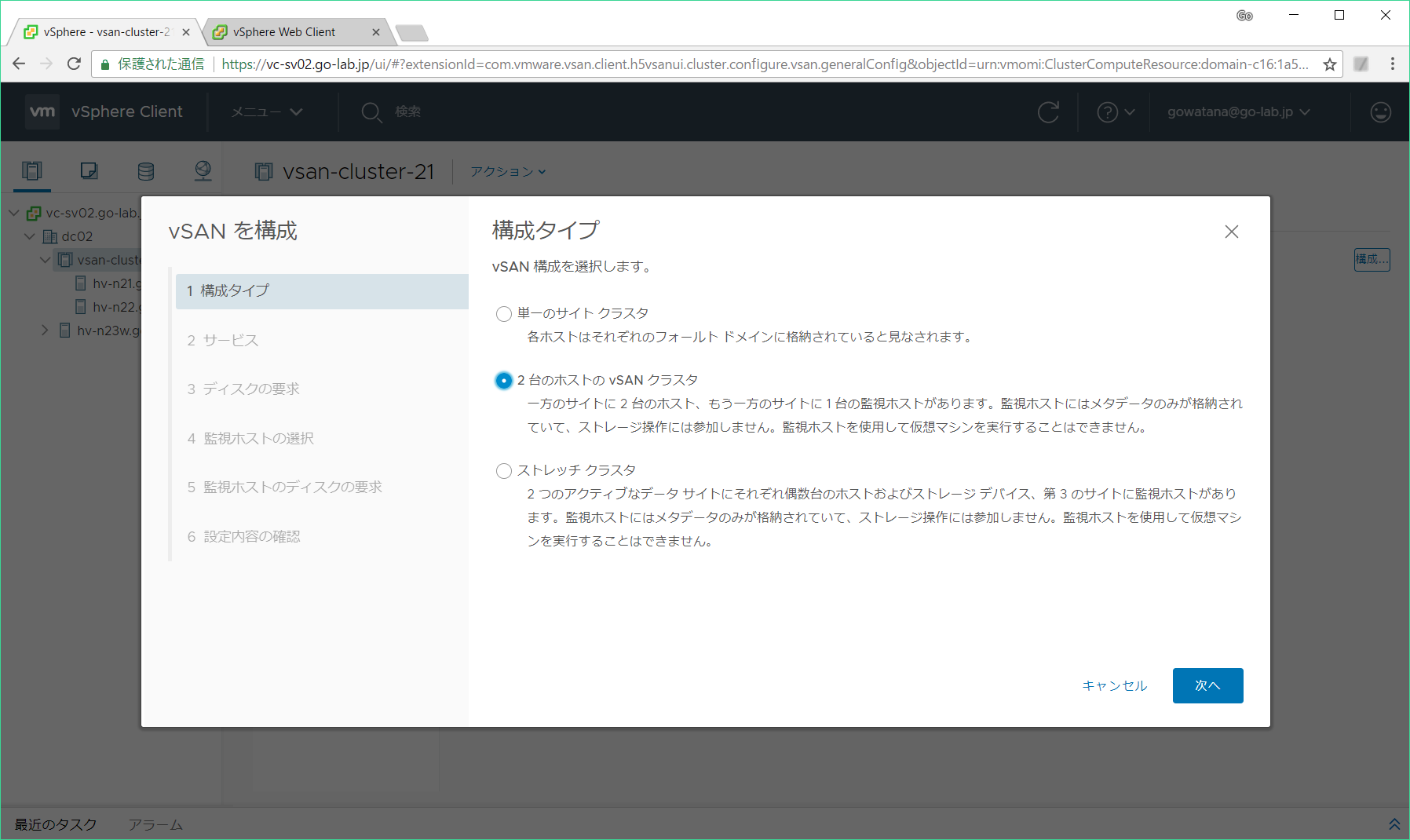Collapse the dc02 datacenter node
This screenshot has height=840, width=1410.
click(30, 236)
